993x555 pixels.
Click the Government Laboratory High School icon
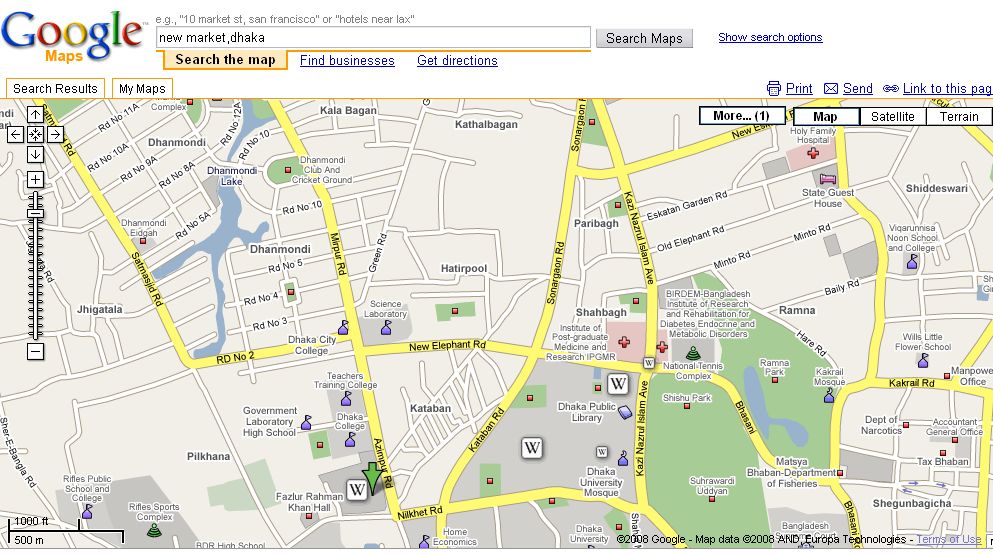(x=307, y=423)
